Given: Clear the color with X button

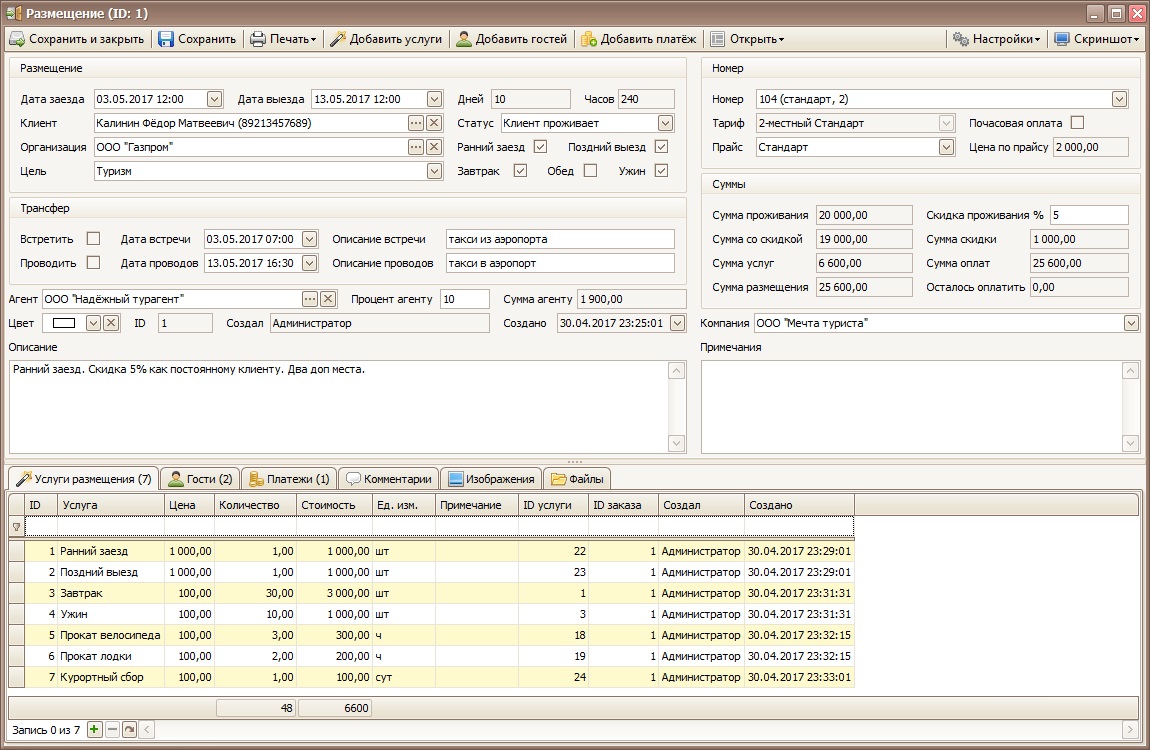Looking at the screenshot, I should coord(111,323).
